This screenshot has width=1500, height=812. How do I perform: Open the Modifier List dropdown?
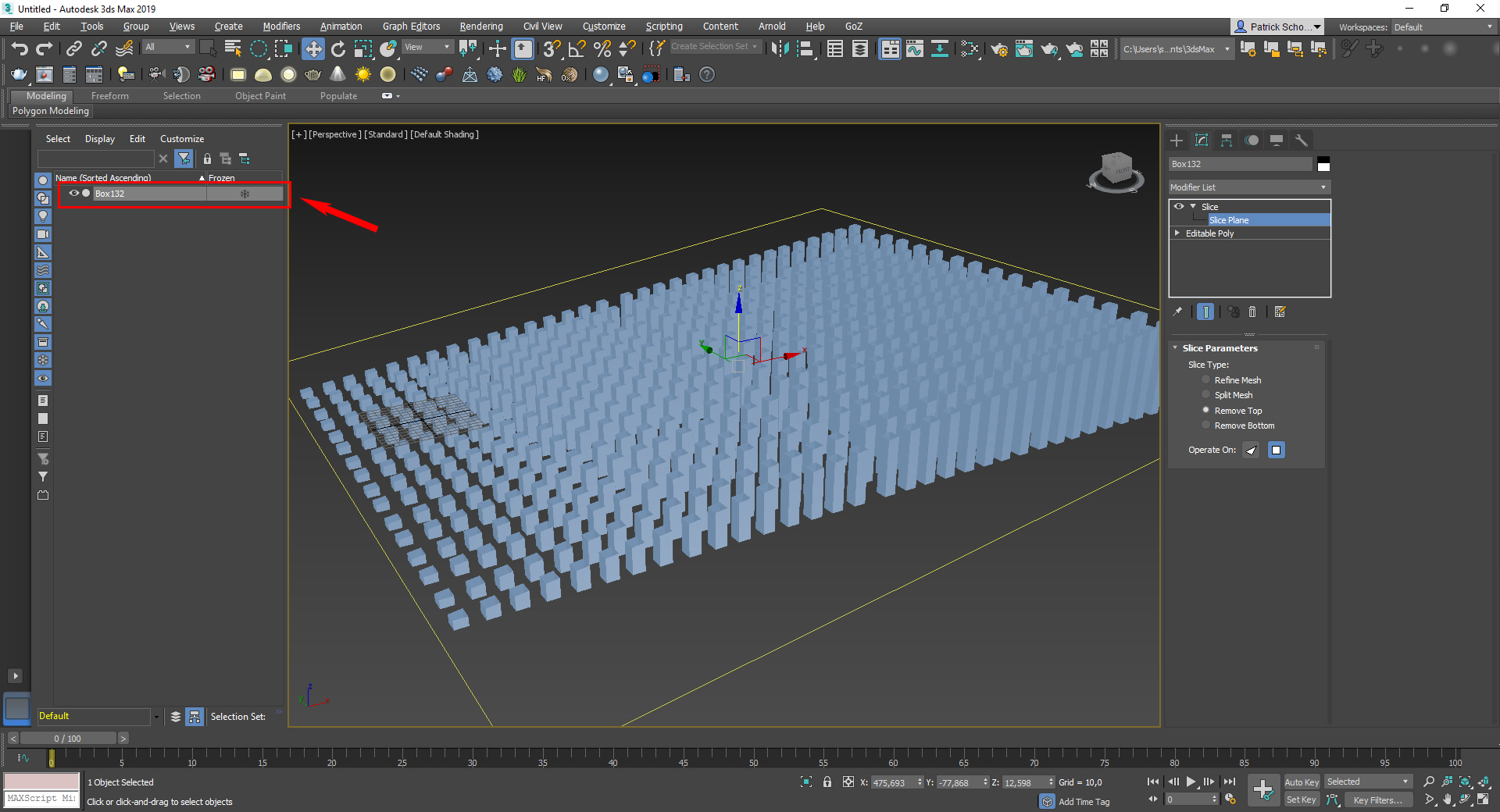pyautogui.click(x=1248, y=187)
